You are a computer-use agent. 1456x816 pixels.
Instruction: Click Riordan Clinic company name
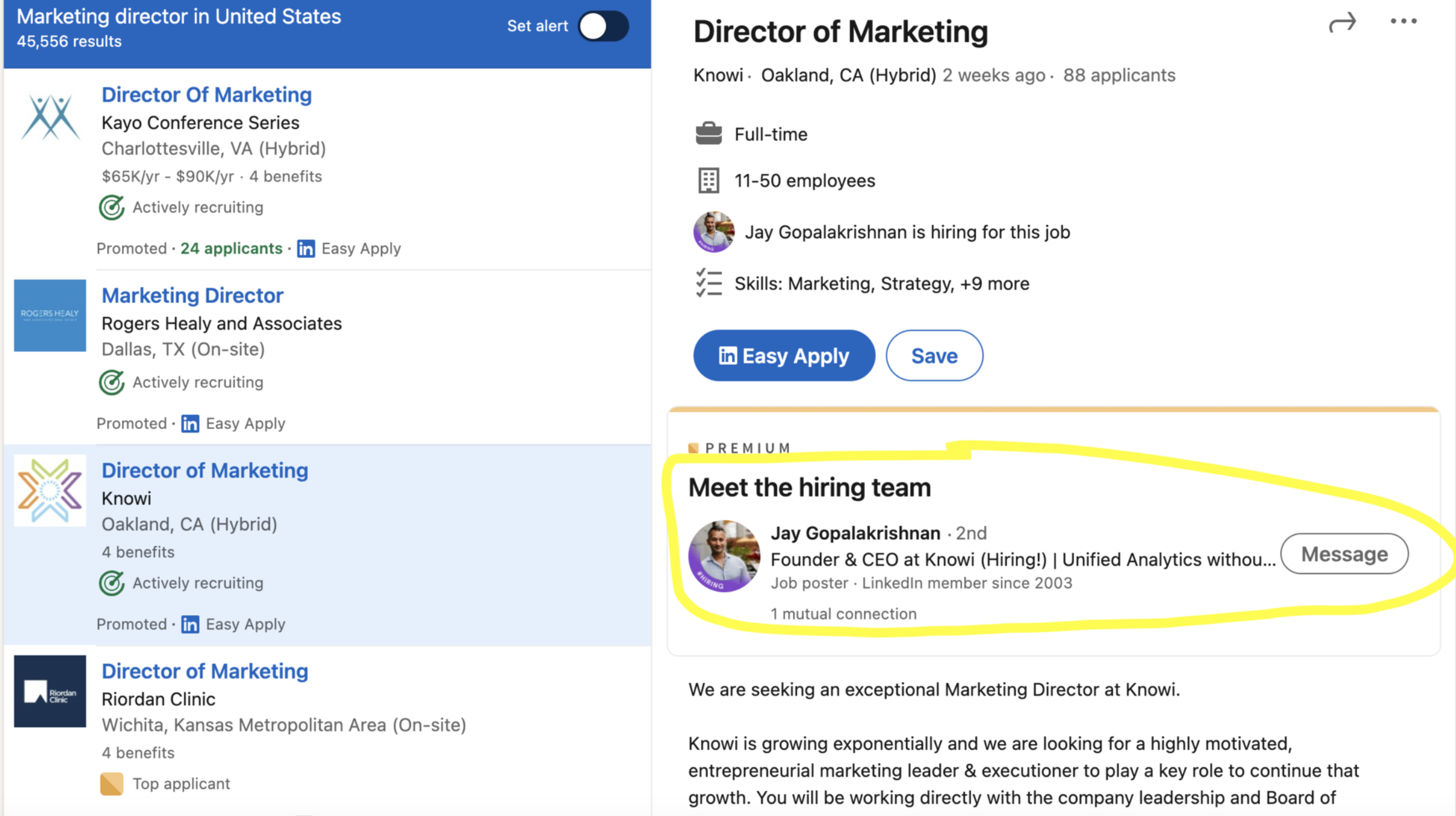[x=159, y=699]
